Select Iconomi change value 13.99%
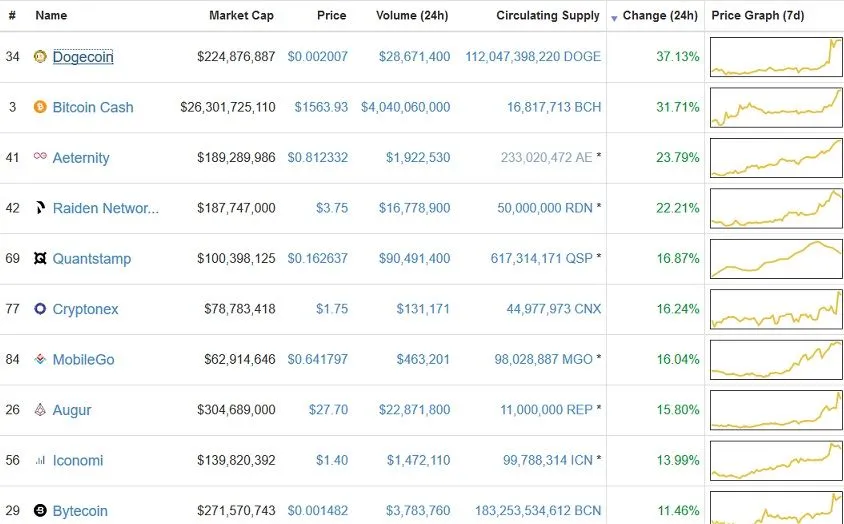 coord(678,460)
